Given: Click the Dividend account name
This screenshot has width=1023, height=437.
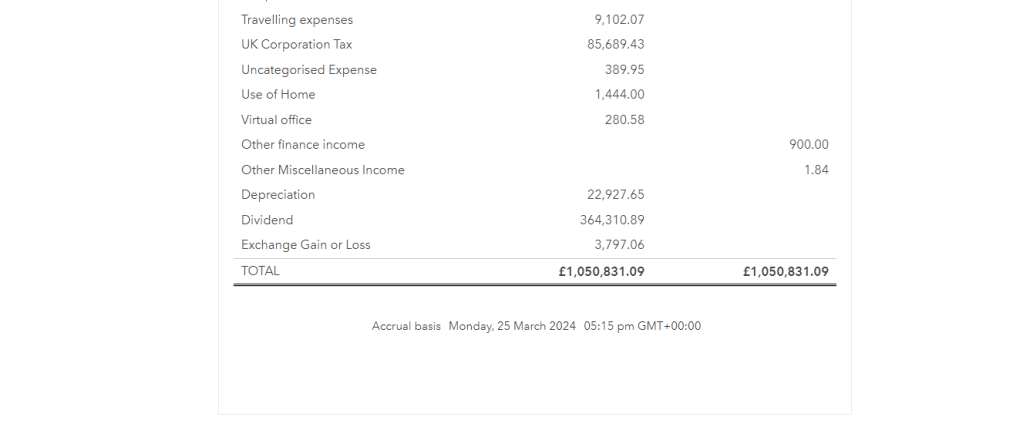Looking at the screenshot, I should 267,220.
